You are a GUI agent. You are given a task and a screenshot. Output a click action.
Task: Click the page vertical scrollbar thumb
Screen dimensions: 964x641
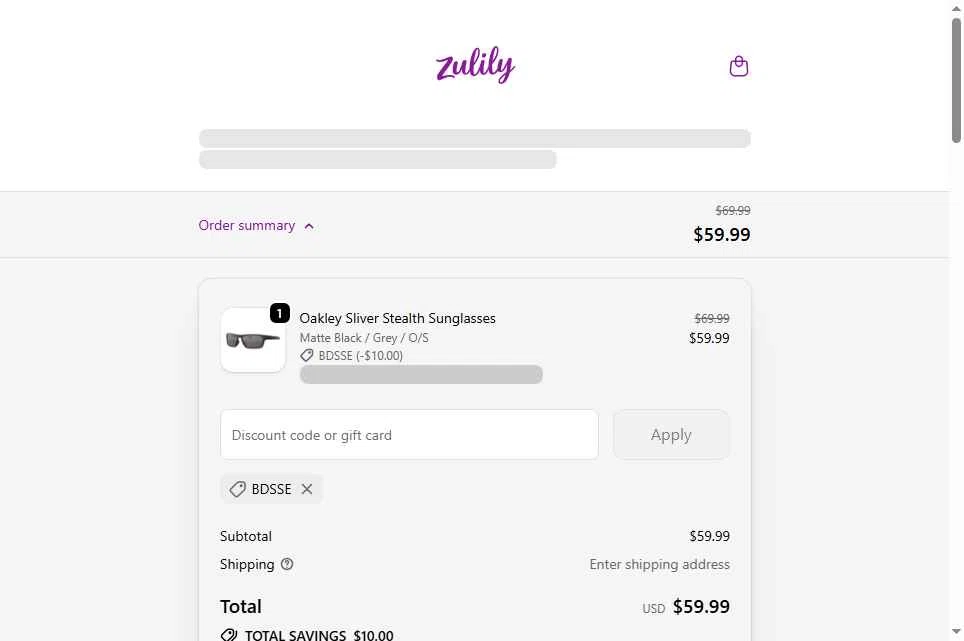[x=956, y=80]
